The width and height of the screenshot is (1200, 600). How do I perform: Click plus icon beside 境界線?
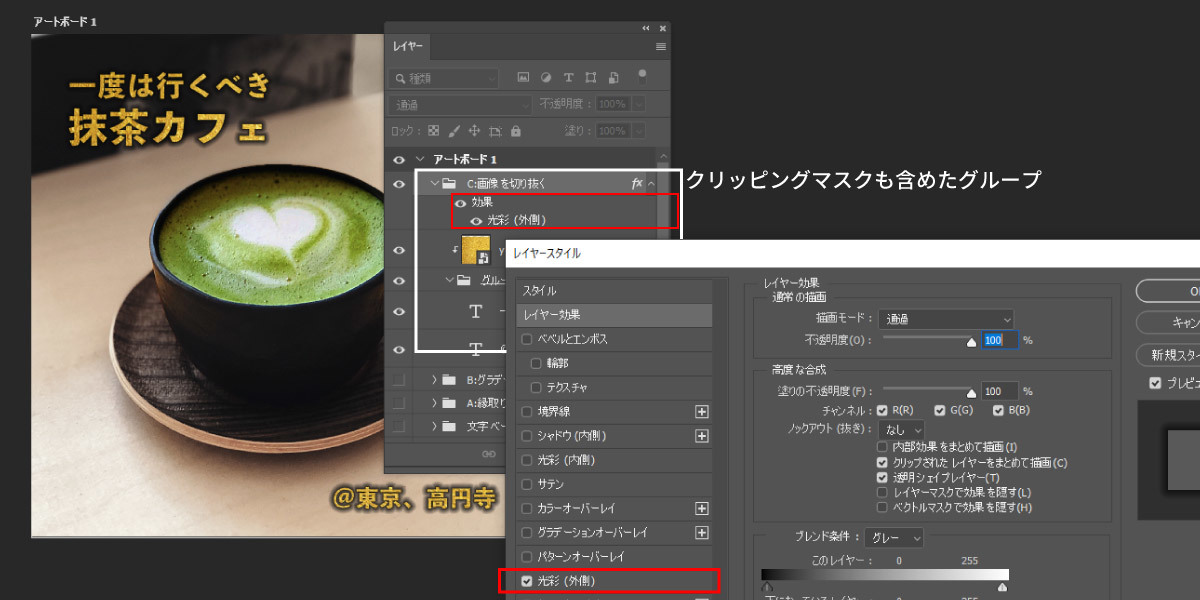[702, 412]
